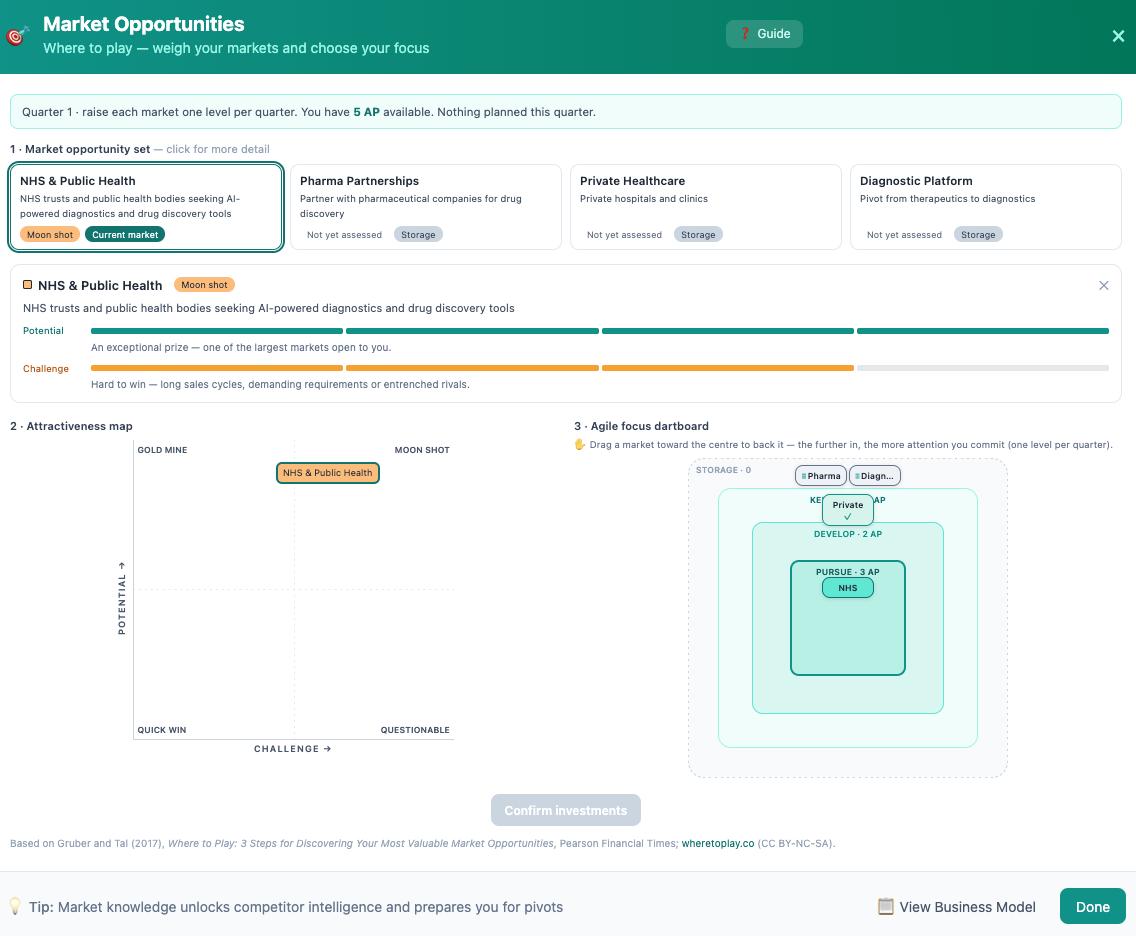1136x936 pixels.
Task: Click the Attractiveness map heading
Action: pos(71,426)
